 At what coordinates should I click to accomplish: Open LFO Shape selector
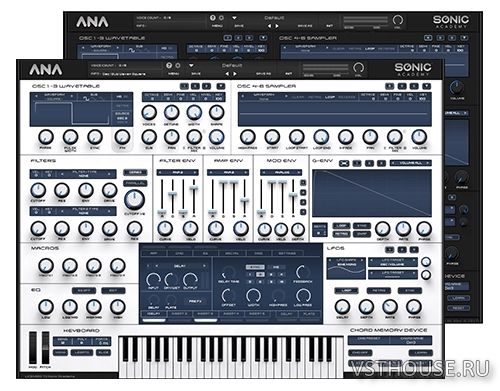pos(346,262)
